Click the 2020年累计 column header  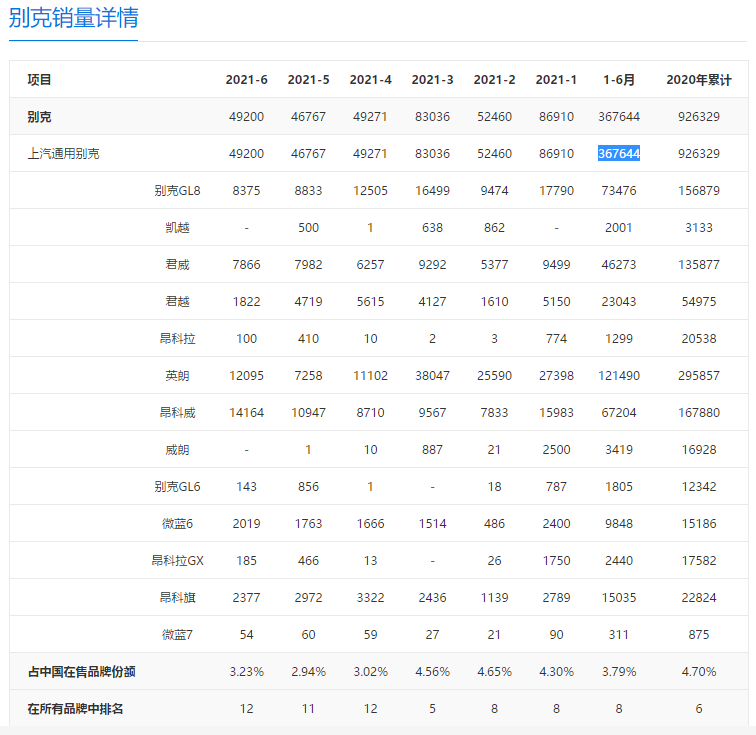(699, 80)
